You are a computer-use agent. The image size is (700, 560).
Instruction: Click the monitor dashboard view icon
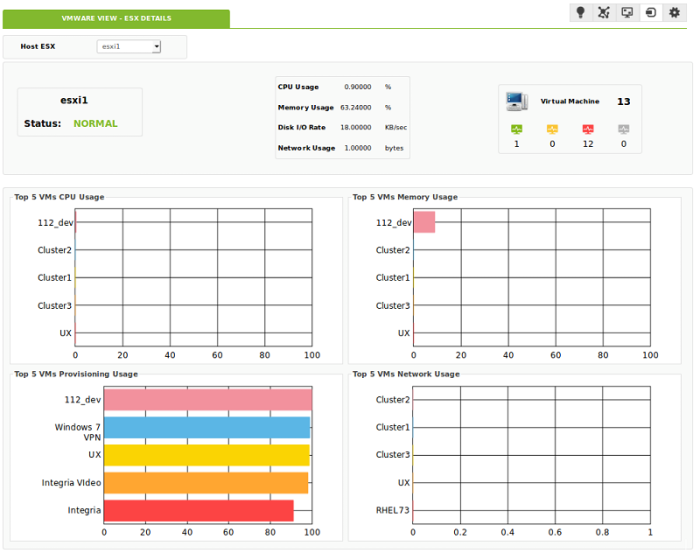tap(627, 13)
